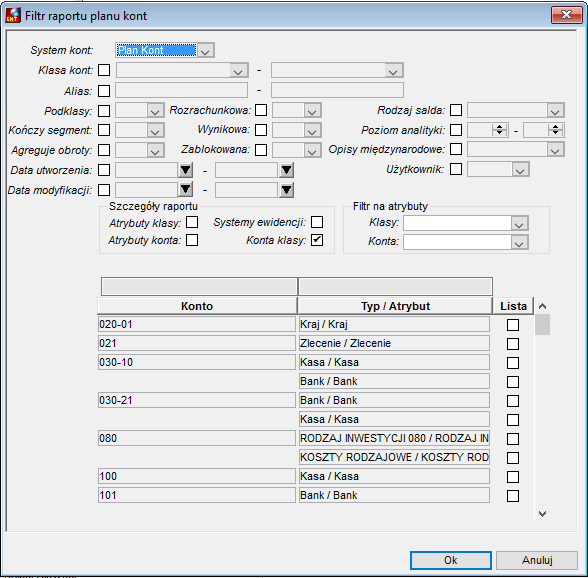Open the Data modyfikacji end date picker arrow
This screenshot has width=588, height=578.
(x=286, y=190)
